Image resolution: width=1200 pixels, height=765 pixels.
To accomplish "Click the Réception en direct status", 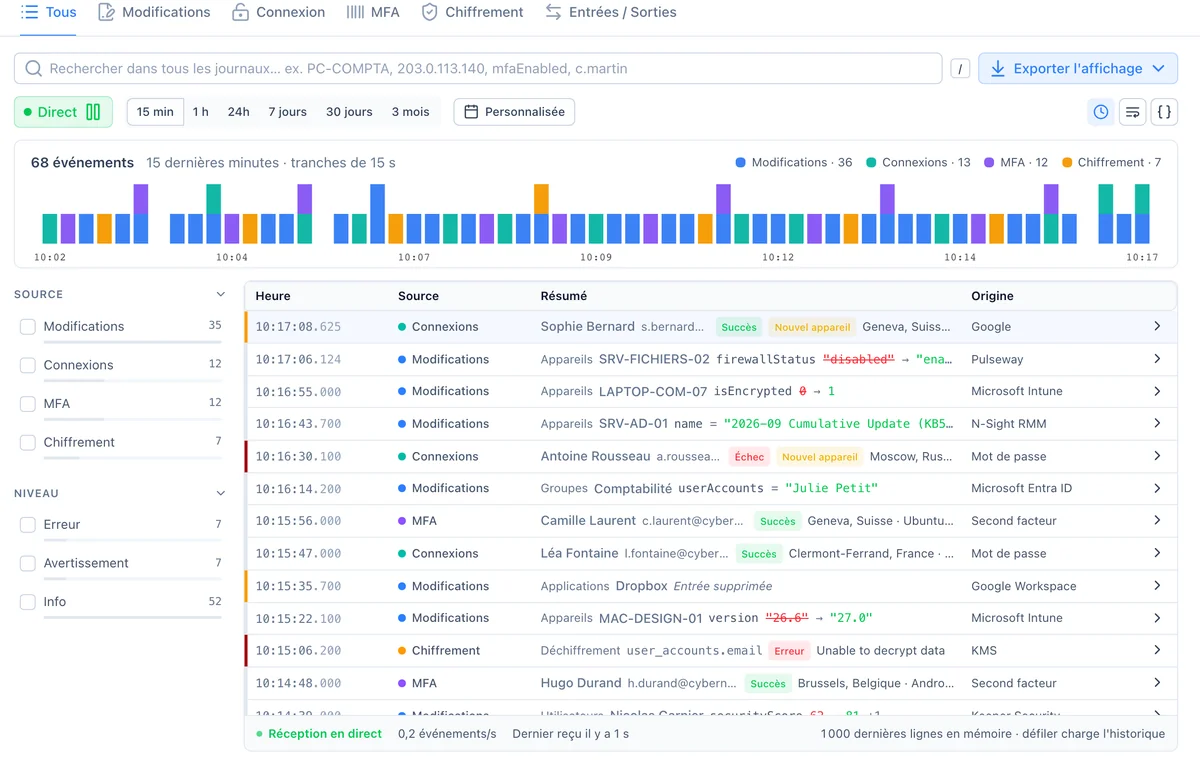I will click(x=319, y=734).
